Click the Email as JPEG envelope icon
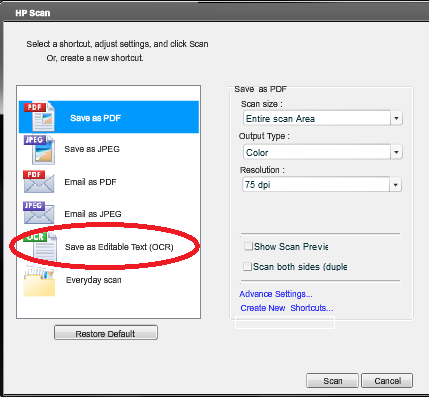This screenshot has width=429, height=397. tap(39, 213)
